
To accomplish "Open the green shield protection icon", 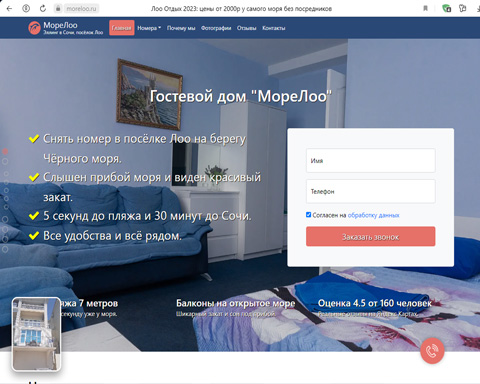I will tap(446, 8).
